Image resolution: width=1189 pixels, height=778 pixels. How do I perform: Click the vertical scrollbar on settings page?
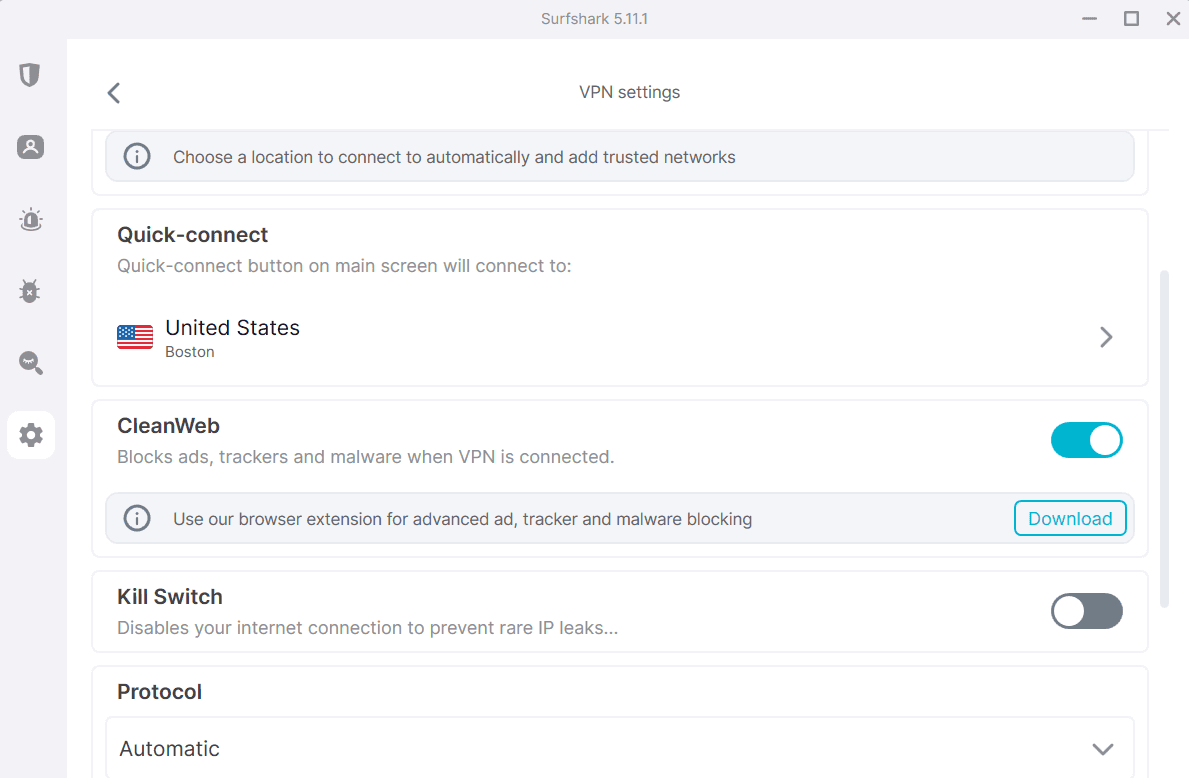[1164, 438]
